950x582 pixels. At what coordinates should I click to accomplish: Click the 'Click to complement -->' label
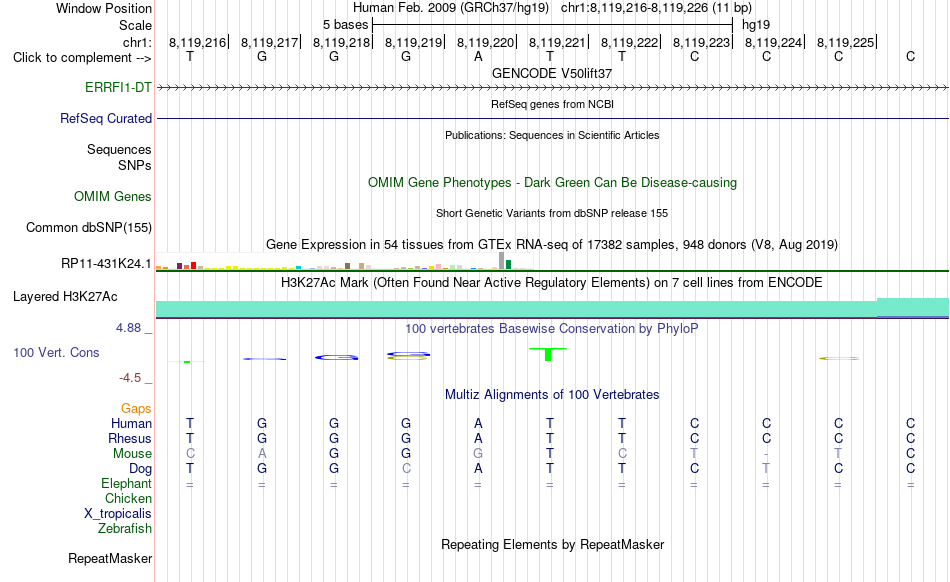click(x=82, y=58)
